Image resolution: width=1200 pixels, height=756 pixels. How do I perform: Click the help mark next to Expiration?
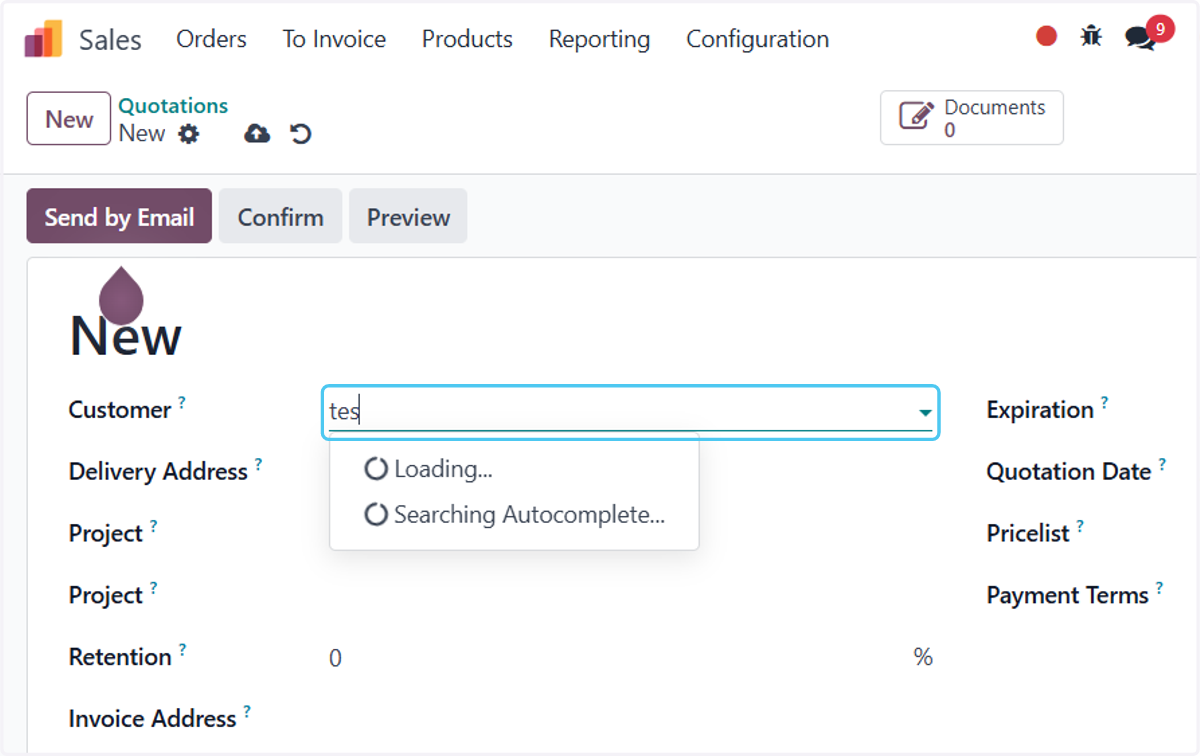click(x=1104, y=402)
